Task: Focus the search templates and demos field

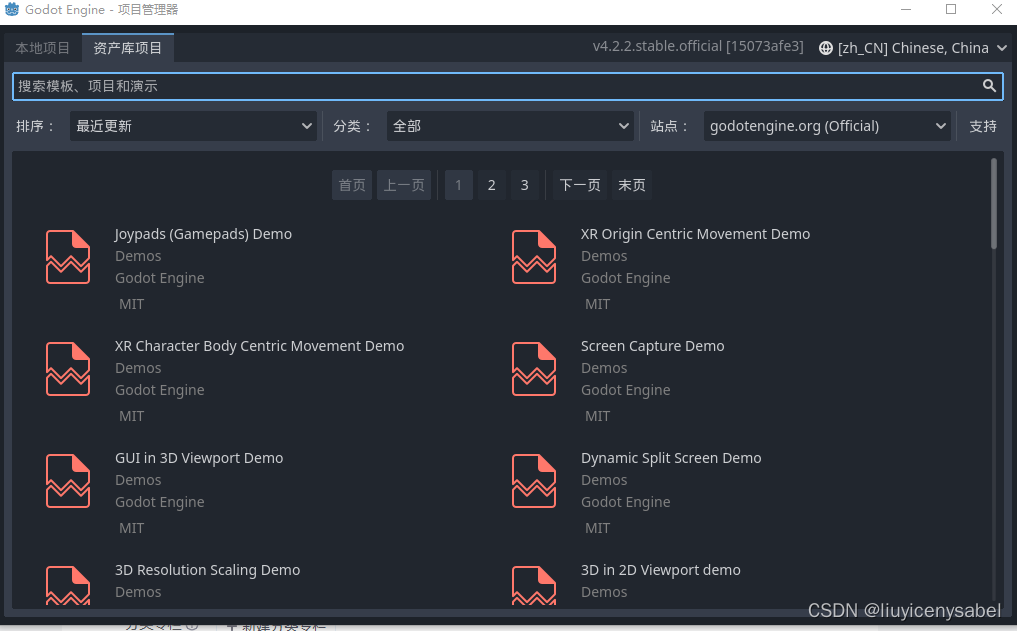Action: point(508,86)
